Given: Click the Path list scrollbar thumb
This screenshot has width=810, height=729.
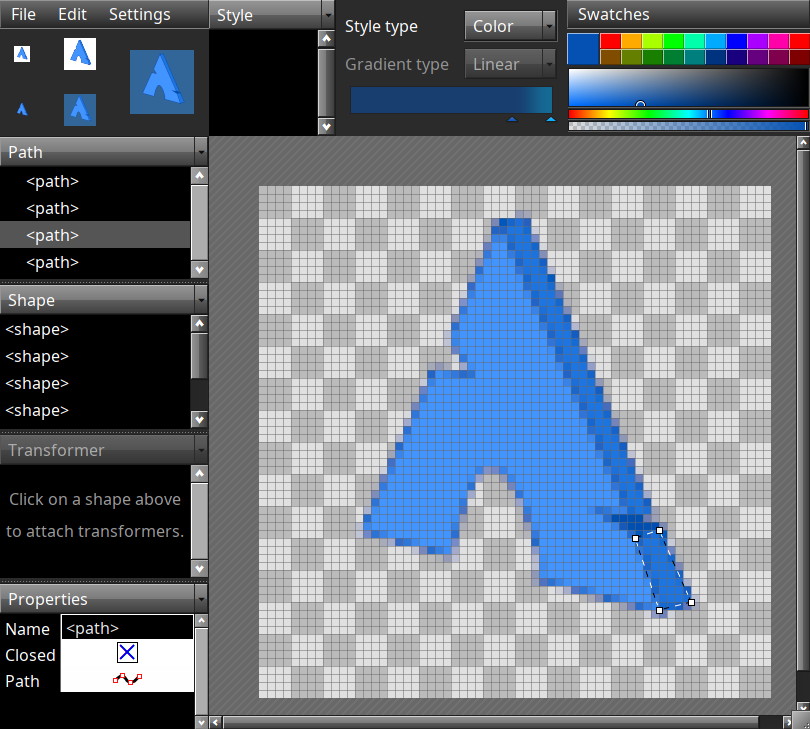Looking at the screenshot, I should pos(199,223).
